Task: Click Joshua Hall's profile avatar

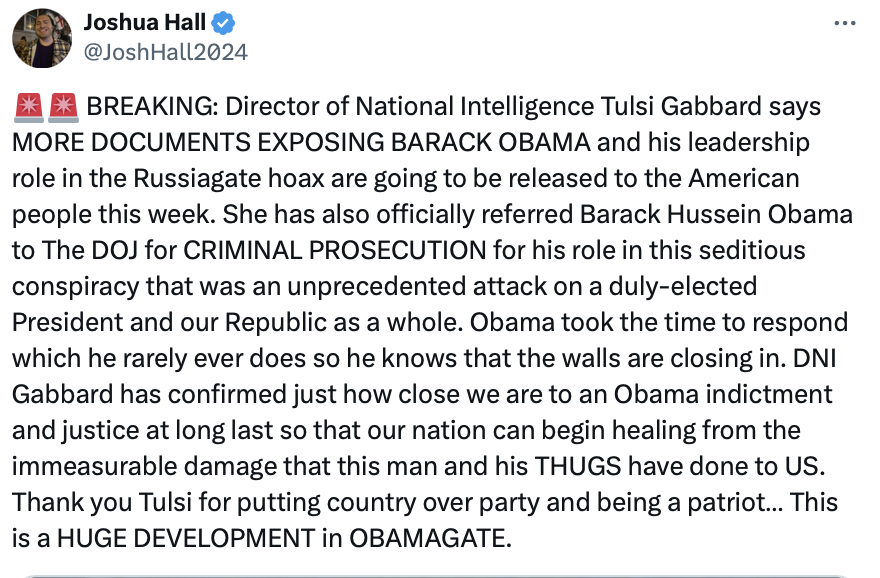Action: point(42,38)
